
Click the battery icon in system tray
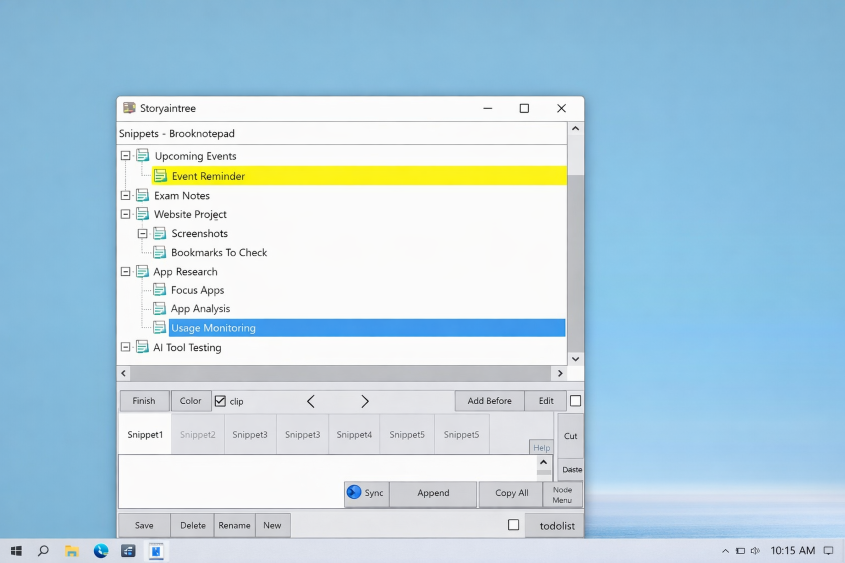740,551
